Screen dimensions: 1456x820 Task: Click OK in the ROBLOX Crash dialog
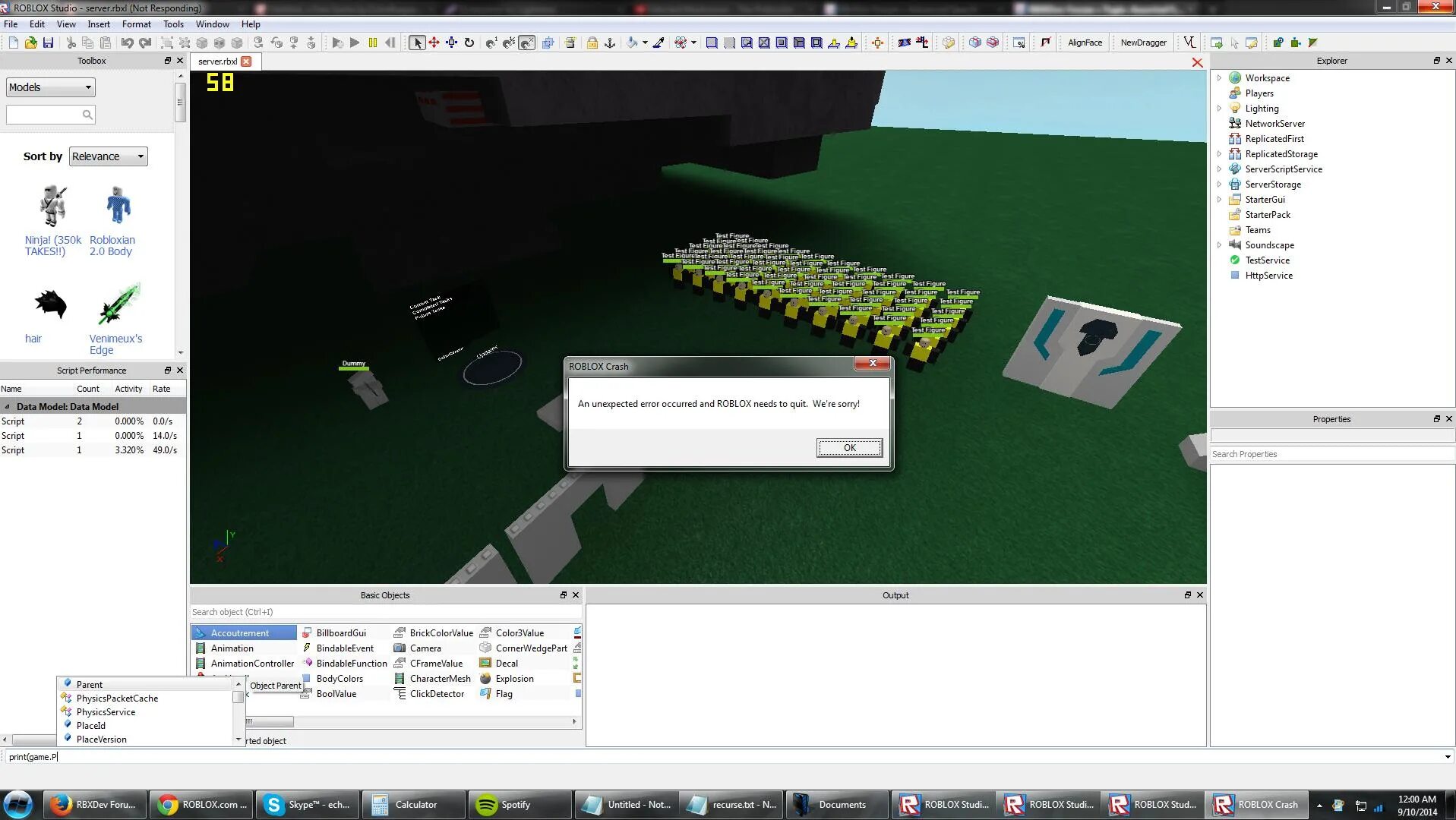(849, 448)
